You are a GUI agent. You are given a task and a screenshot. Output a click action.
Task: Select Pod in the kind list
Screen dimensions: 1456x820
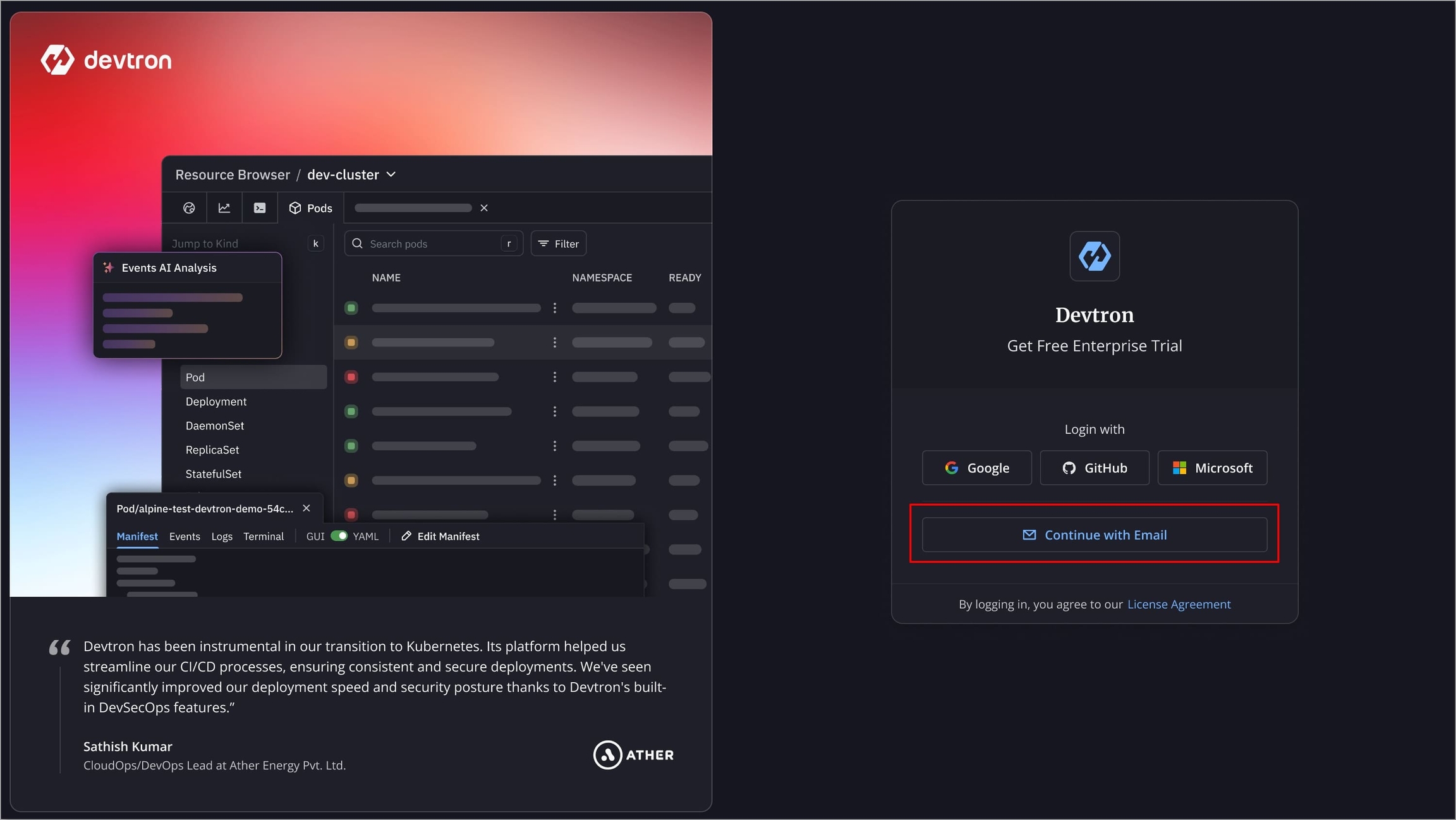(x=253, y=377)
